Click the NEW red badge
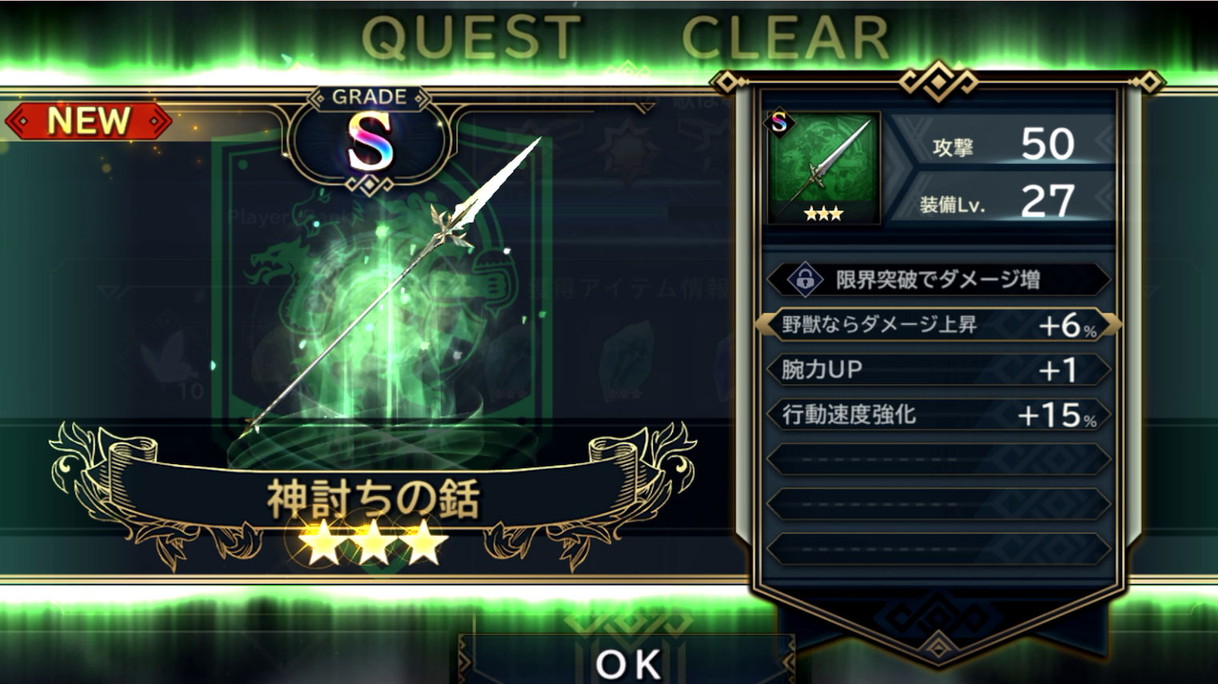 click(x=88, y=121)
